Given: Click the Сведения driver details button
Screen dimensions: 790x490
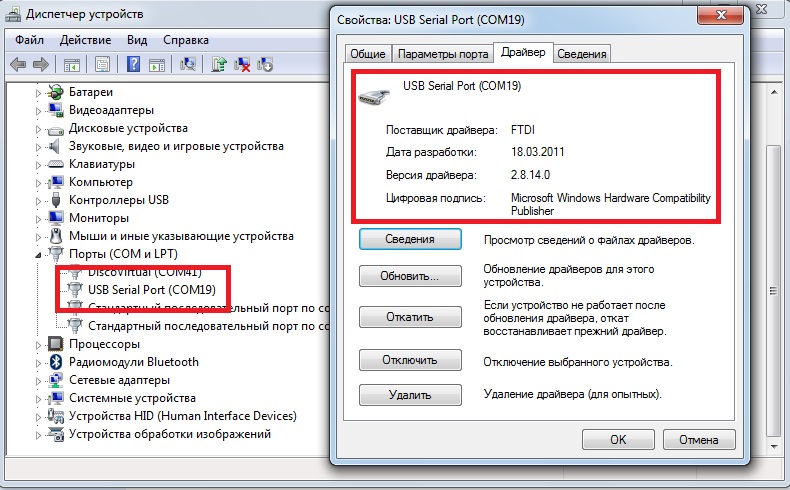Looking at the screenshot, I should 410,239.
